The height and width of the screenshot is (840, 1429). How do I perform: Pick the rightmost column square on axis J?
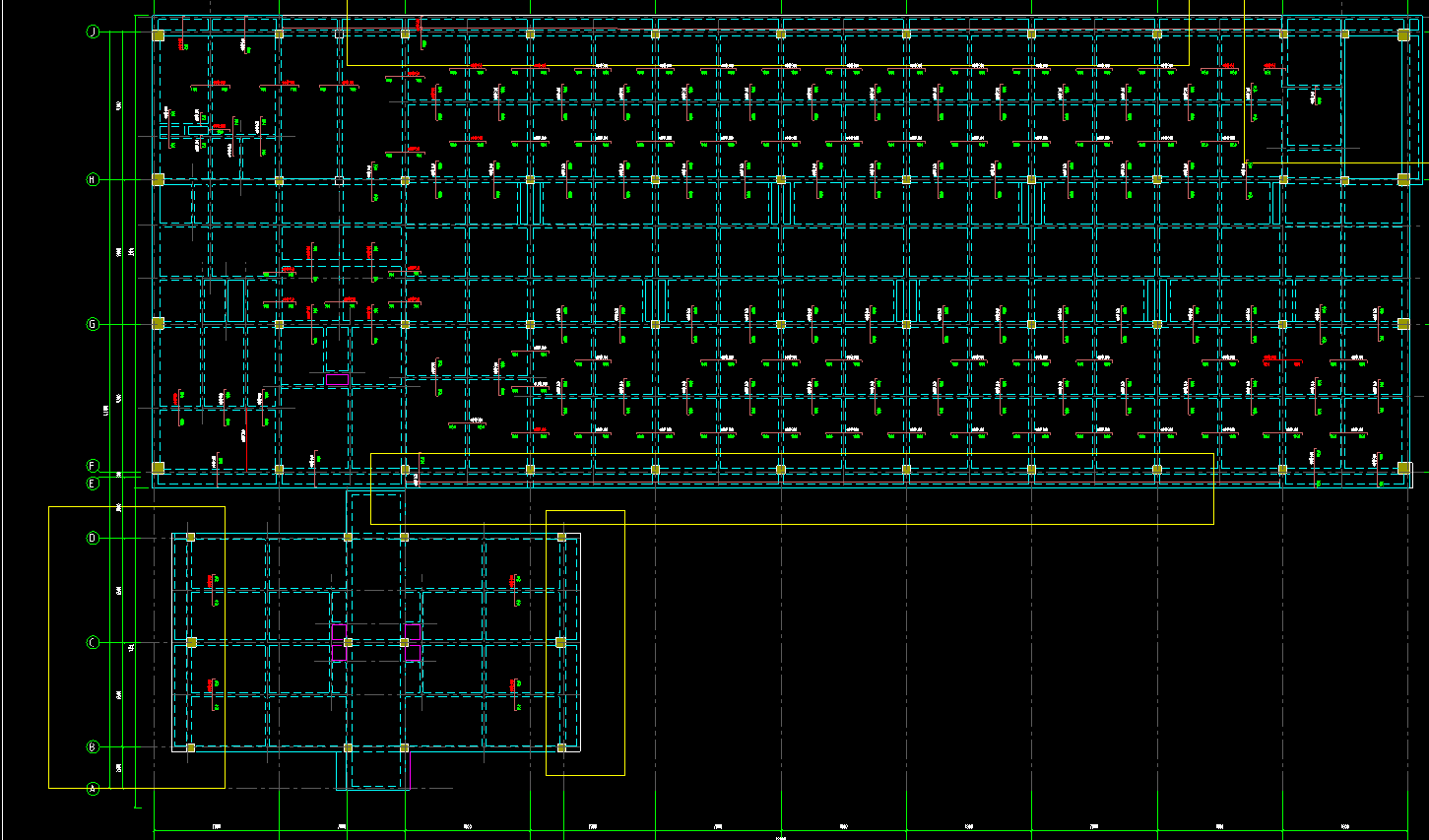1403,35
